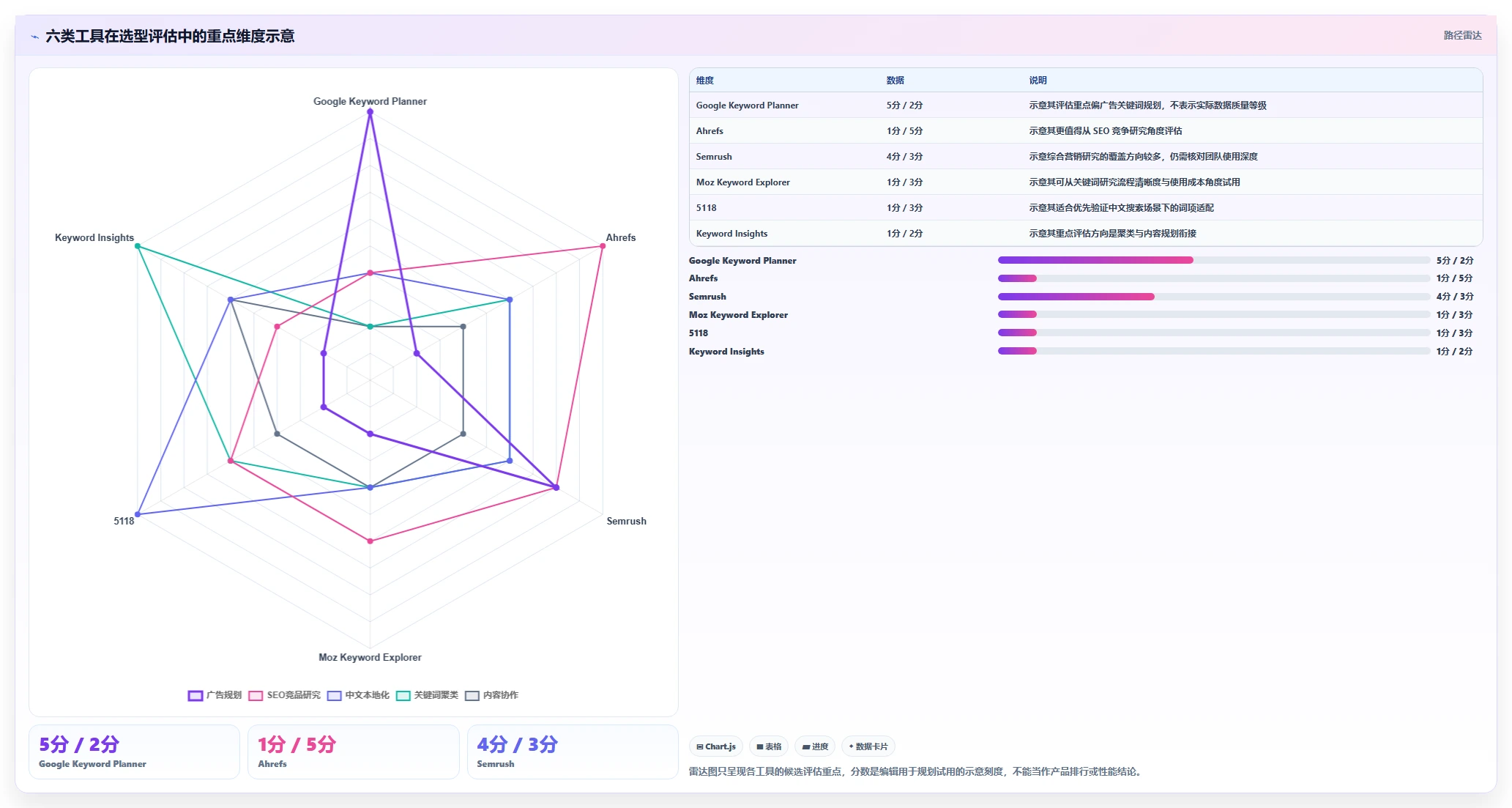Click teal data point at Keyword Insights vertex
Screen dimensions: 1512x808
(137, 246)
